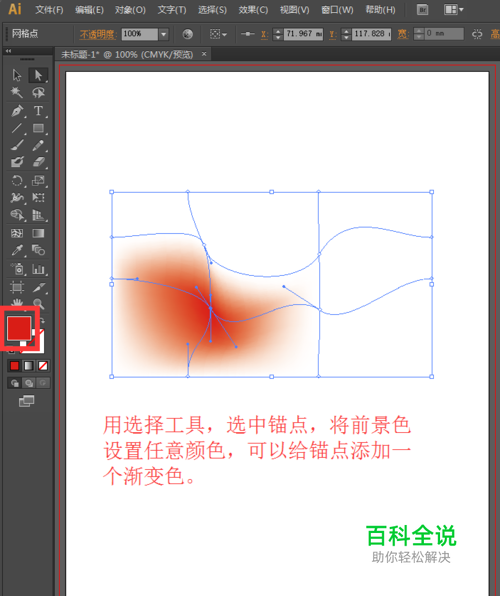Select the Shape Builder tool
The image size is (500, 596).
pyautogui.click(x=17, y=215)
